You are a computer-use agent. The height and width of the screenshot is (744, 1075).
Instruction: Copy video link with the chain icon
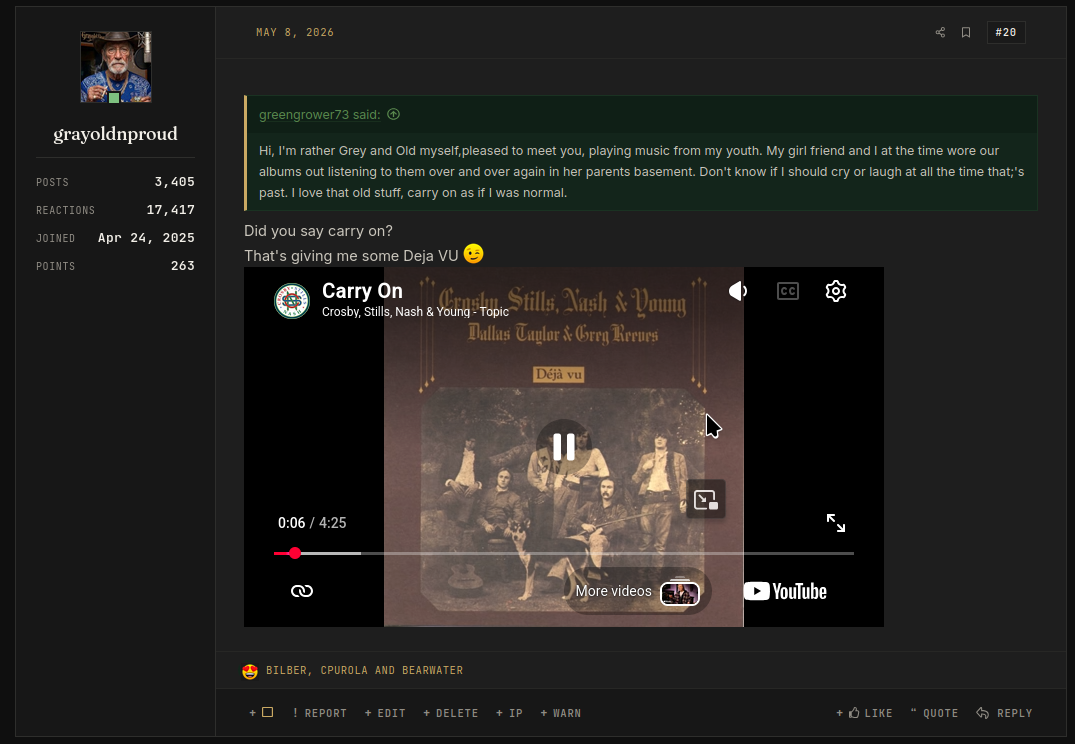click(x=302, y=591)
